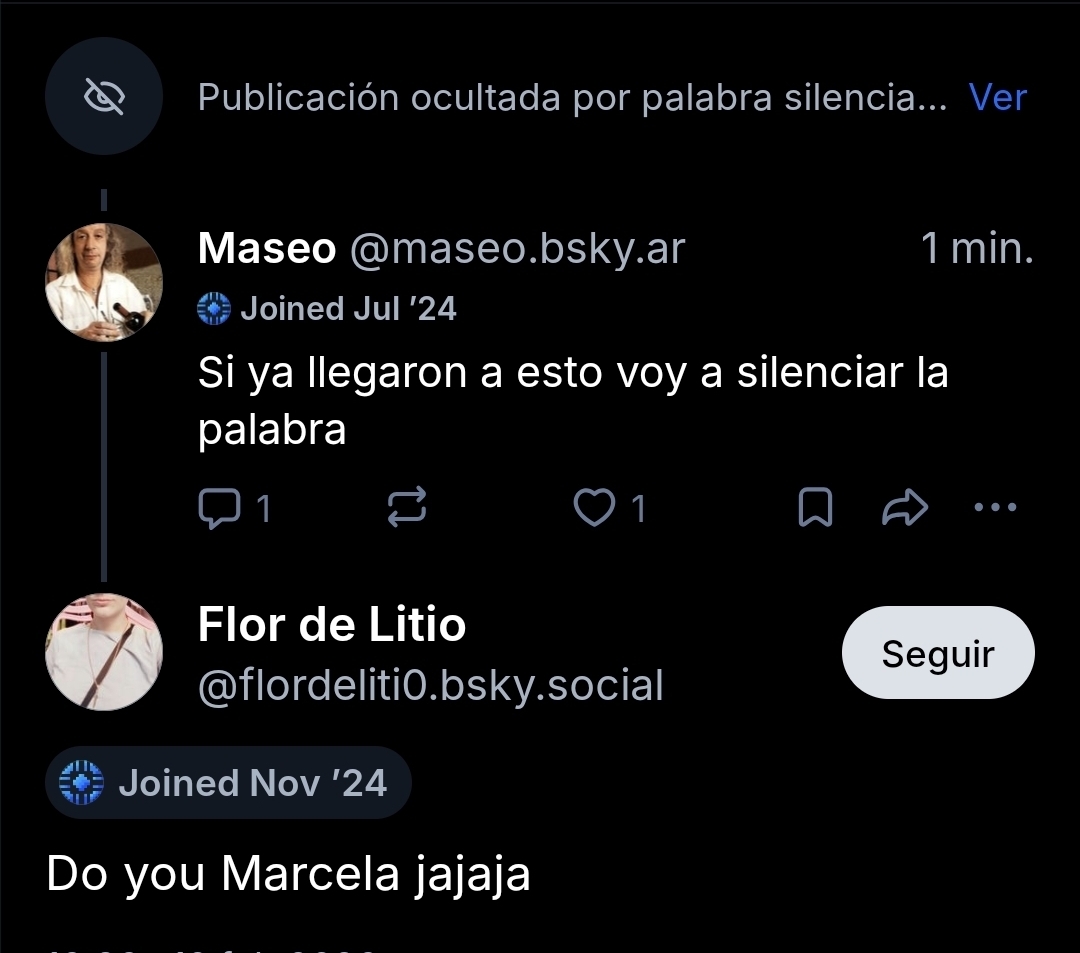Share Maseo's post with arrow icon
This screenshot has width=1080, height=953.
point(905,509)
